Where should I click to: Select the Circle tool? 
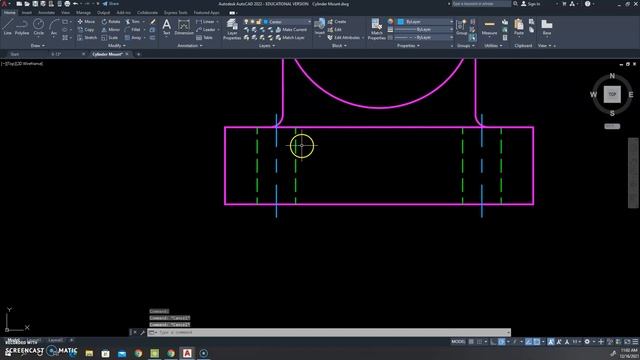click(38, 27)
